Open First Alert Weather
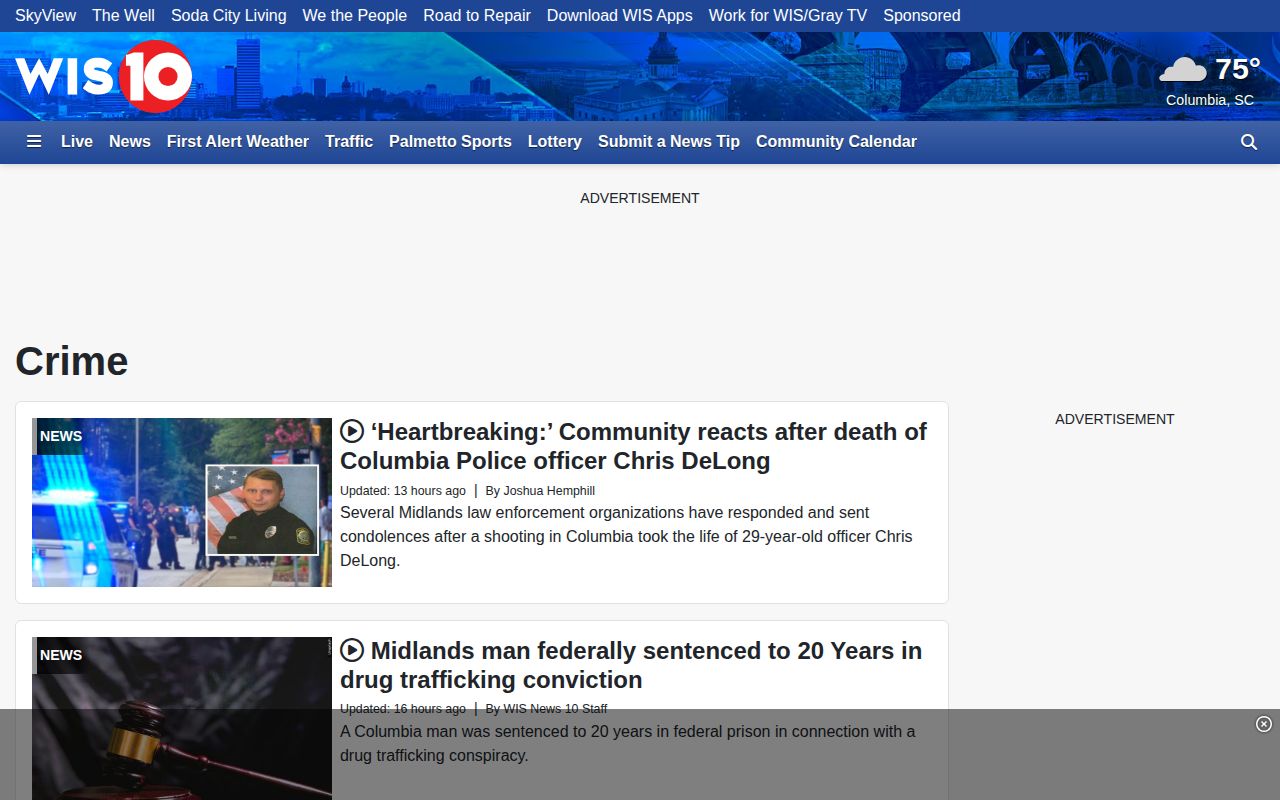 (x=238, y=142)
